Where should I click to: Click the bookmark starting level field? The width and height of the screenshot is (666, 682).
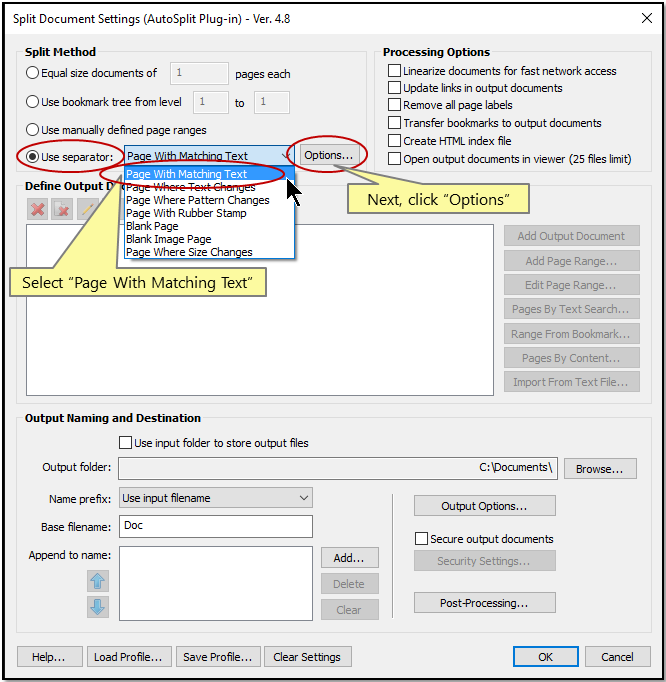tap(211, 102)
